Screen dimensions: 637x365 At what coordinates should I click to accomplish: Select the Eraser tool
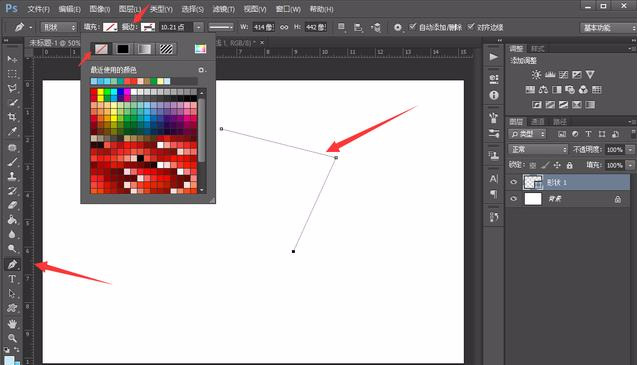coord(12,205)
